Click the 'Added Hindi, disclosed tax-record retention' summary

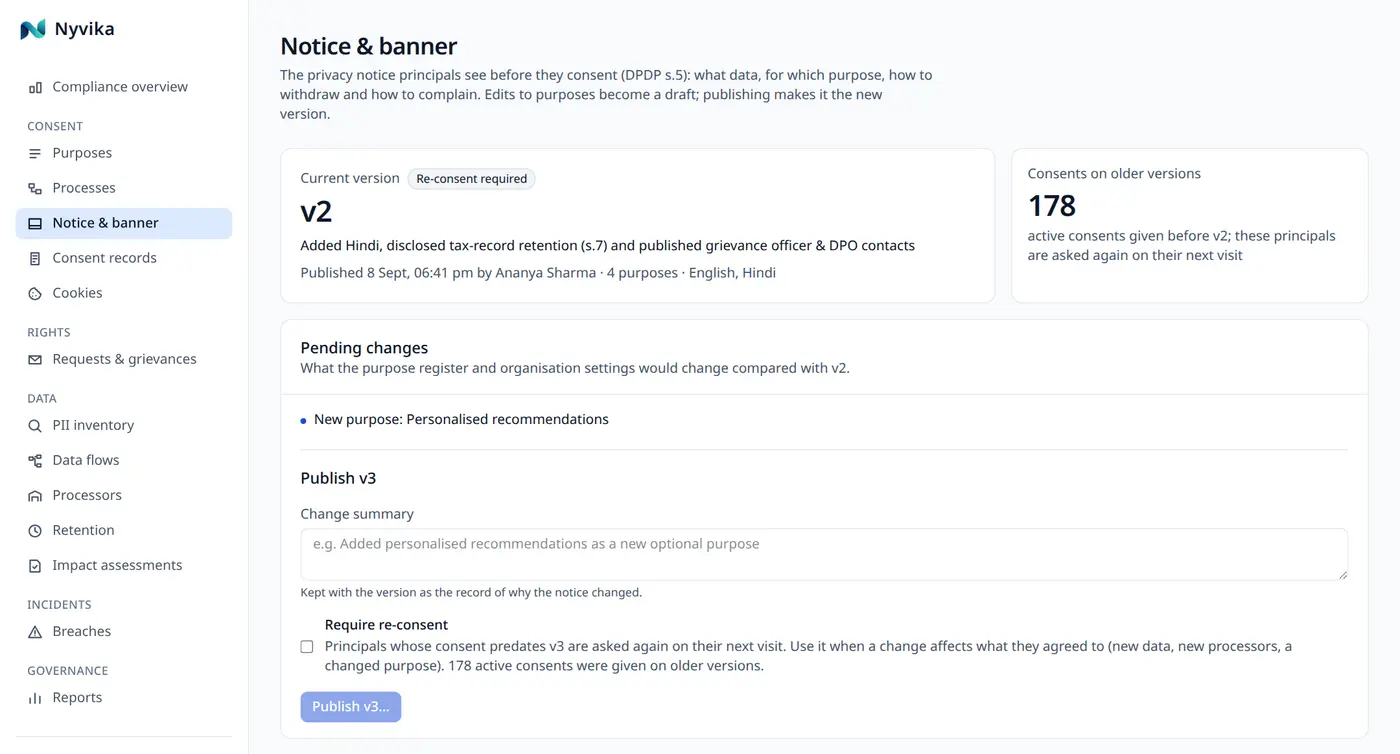point(608,245)
